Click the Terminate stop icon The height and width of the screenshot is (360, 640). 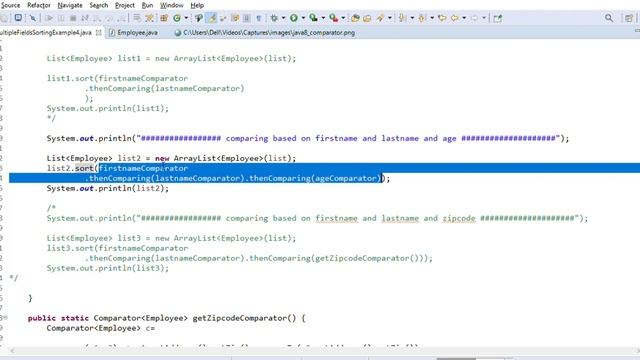click(73, 18)
